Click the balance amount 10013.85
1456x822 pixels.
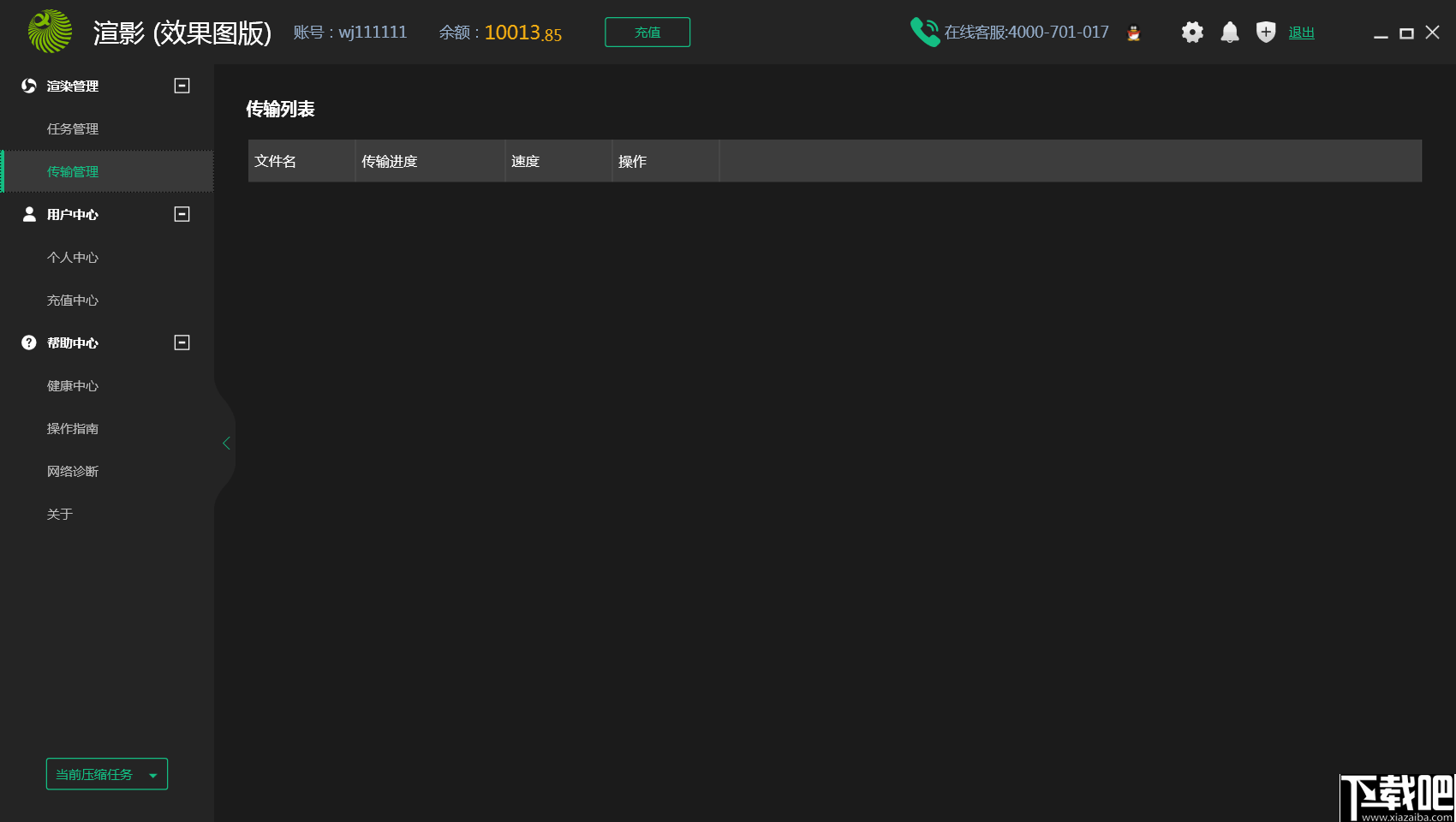coord(523,33)
